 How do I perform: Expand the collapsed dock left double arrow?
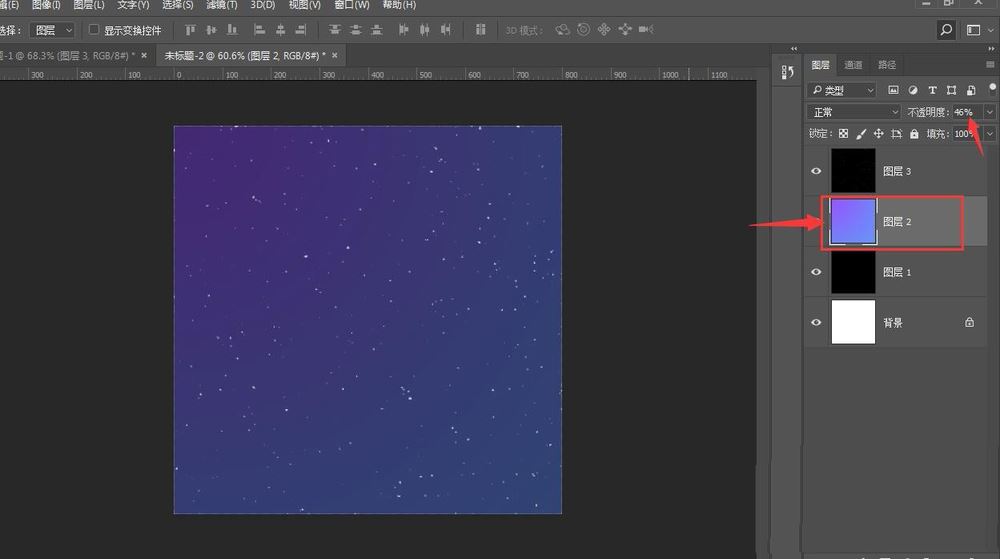point(794,48)
